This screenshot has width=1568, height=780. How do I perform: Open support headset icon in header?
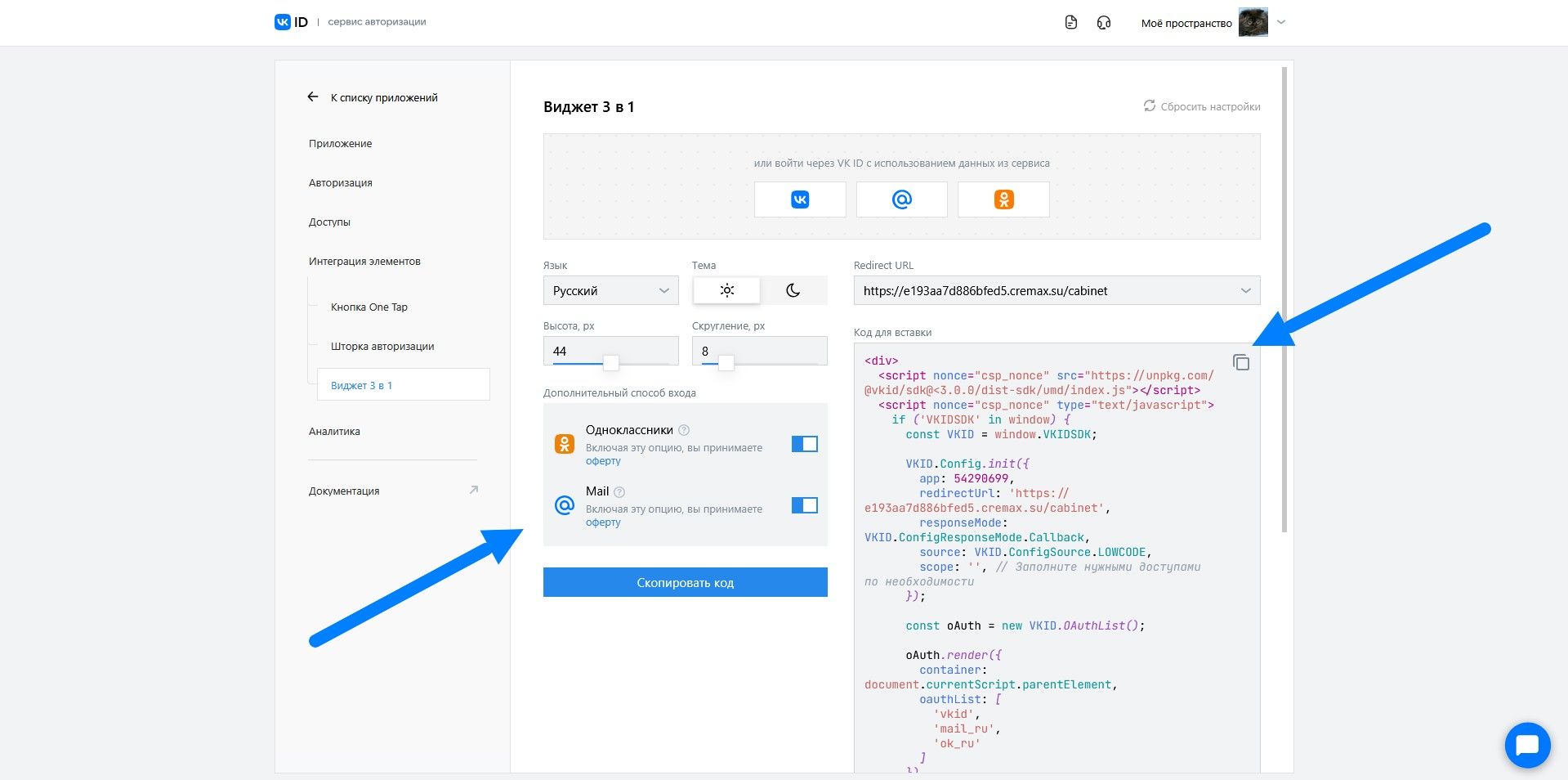coord(1104,23)
